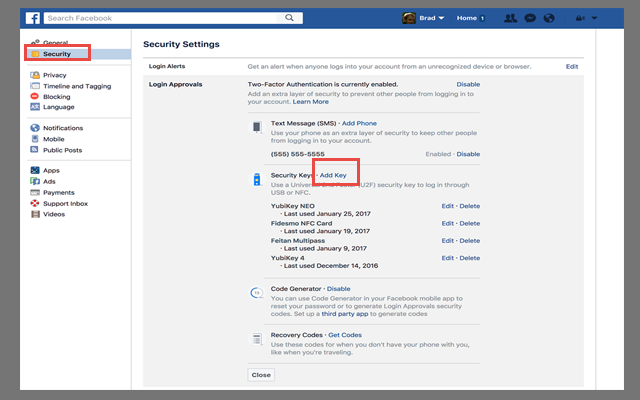Viewport: 640px width, 400px height.
Task: Click the Add Key link
Action: pos(333,176)
